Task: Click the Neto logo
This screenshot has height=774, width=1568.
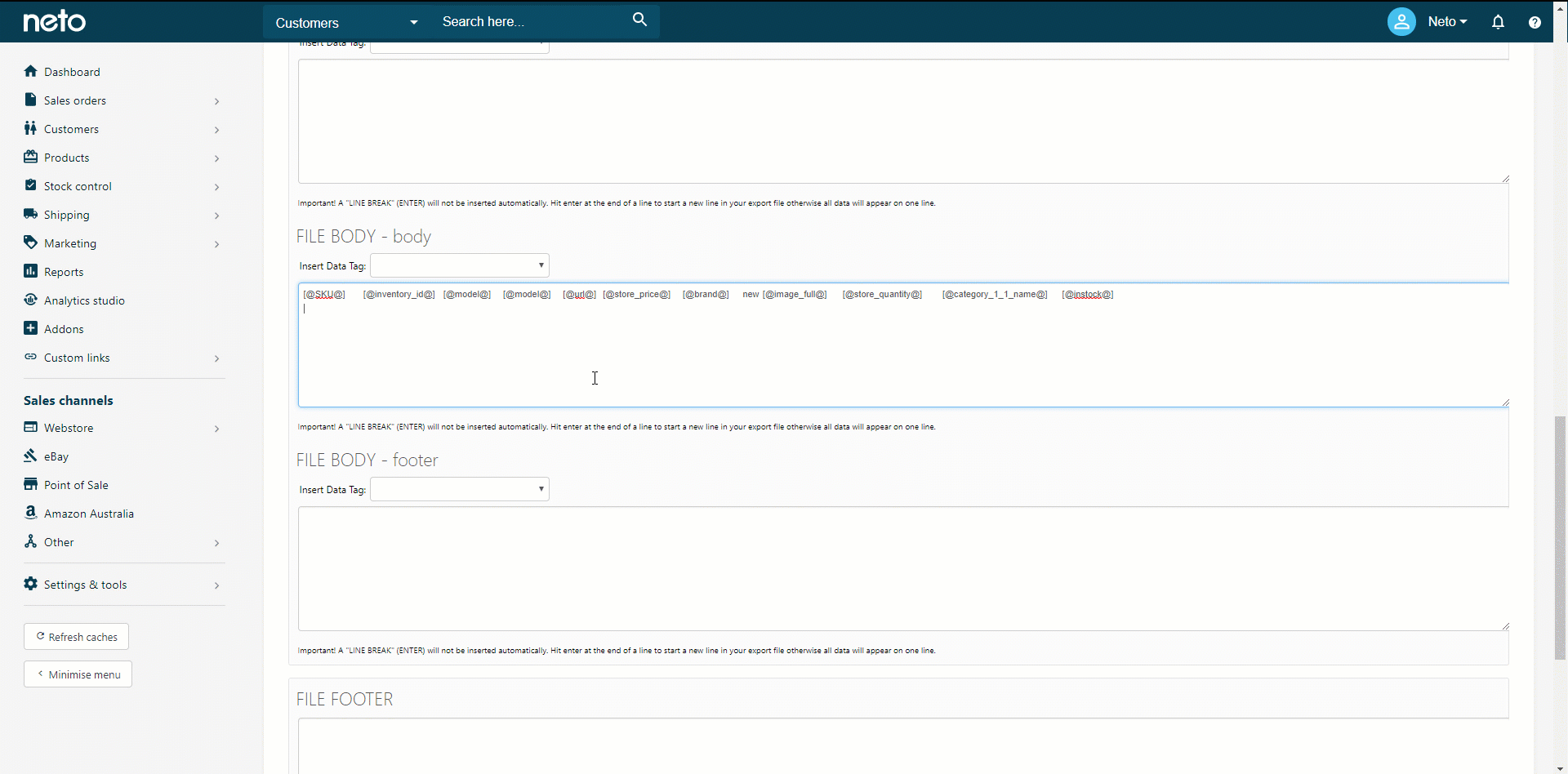Action: click(54, 21)
